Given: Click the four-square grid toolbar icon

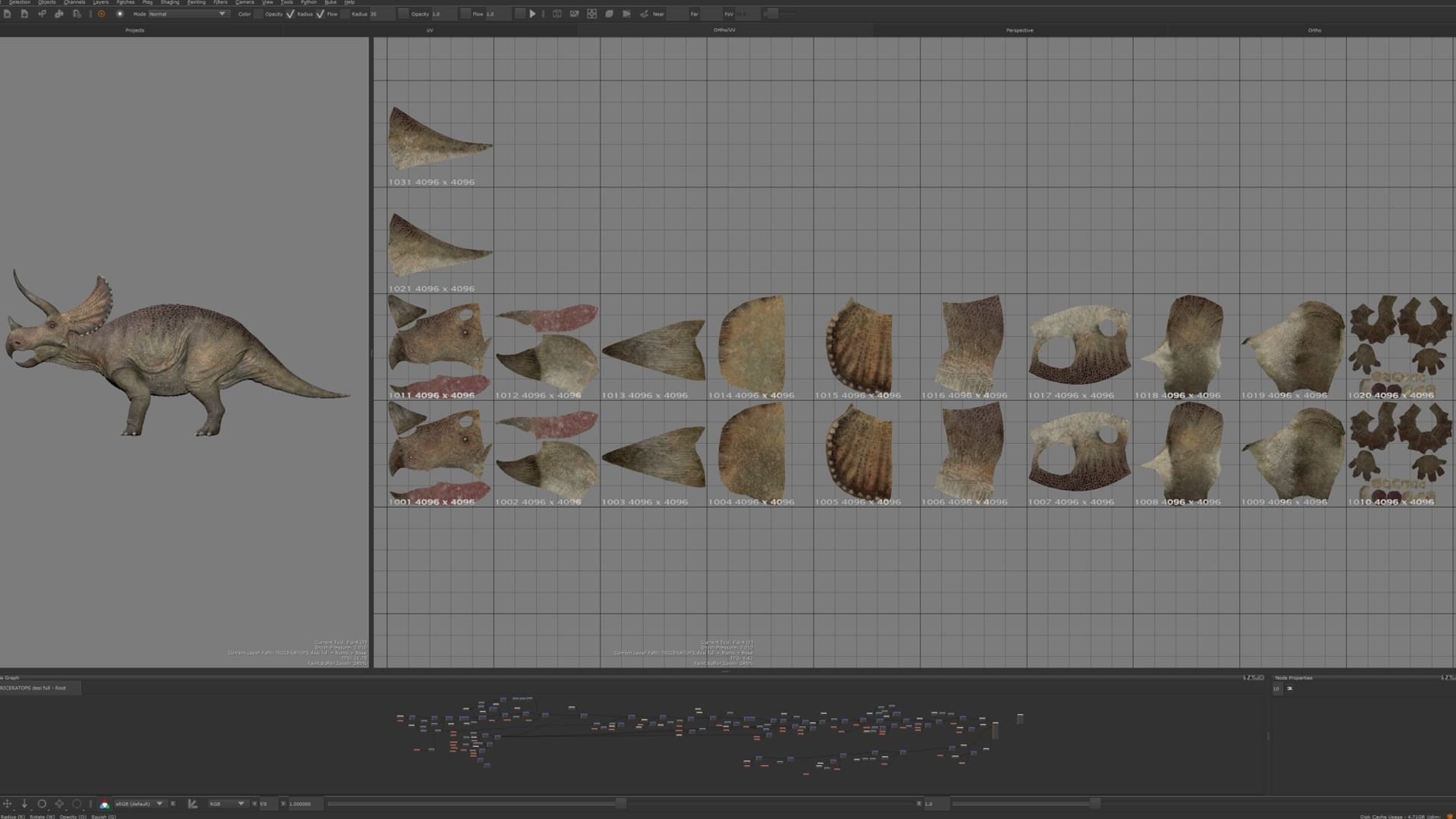Looking at the screenshot, I should point(591,14).
